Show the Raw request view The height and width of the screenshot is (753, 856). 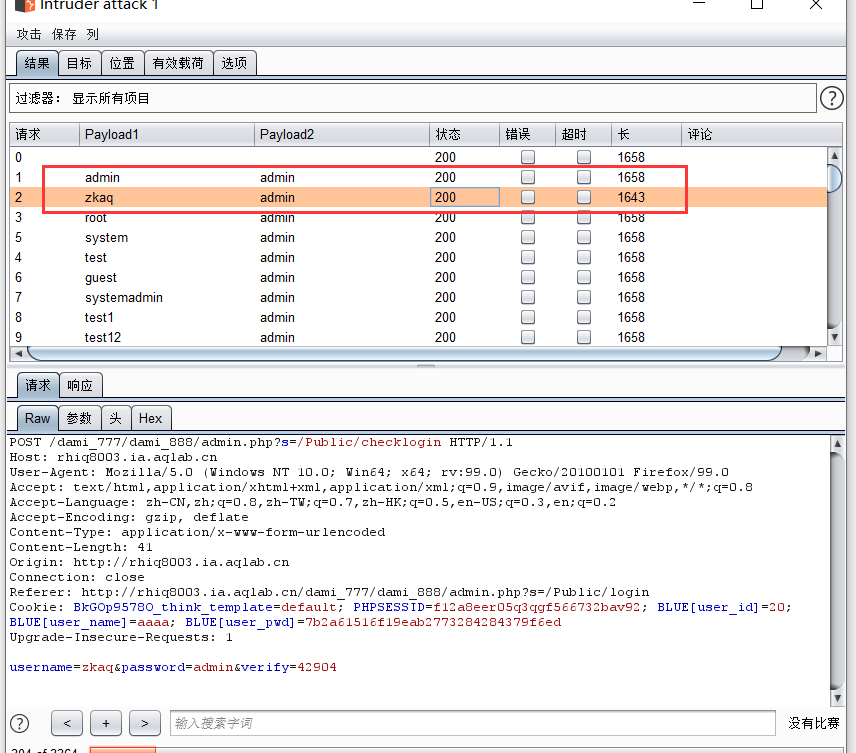pyautogui.click(x=37, y=418)
